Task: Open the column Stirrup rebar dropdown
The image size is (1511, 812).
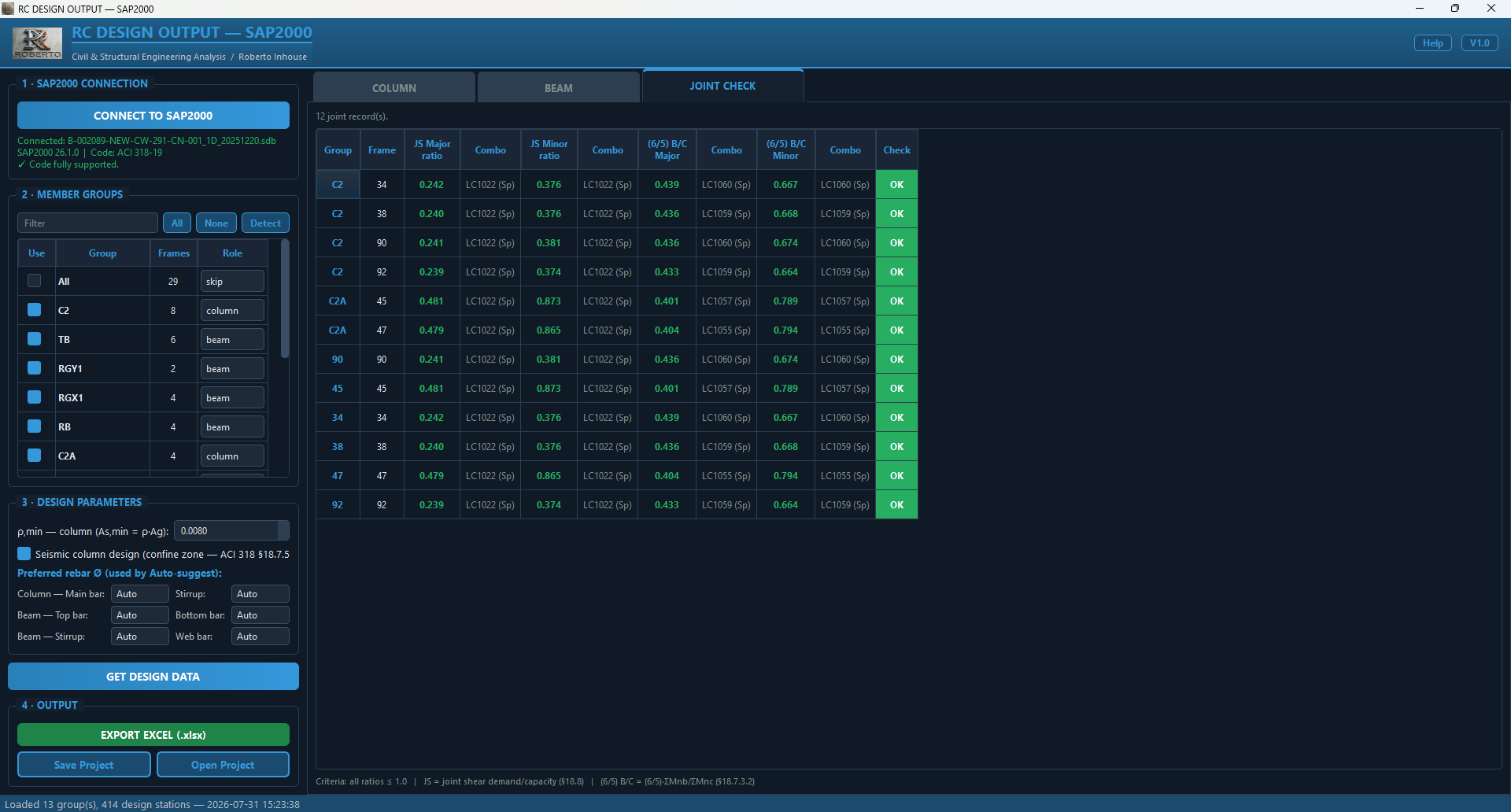Action: (260, 594)
